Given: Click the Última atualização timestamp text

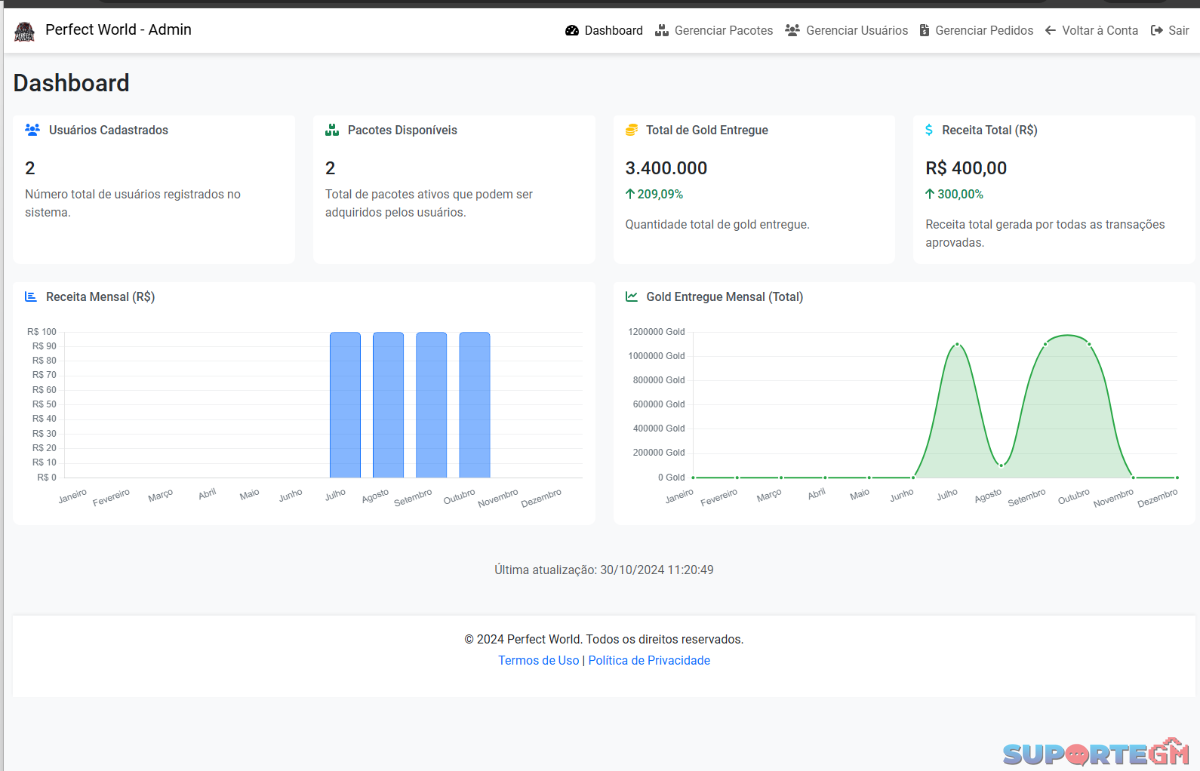Looking at the screenshot, I should (x=604, y=570).
